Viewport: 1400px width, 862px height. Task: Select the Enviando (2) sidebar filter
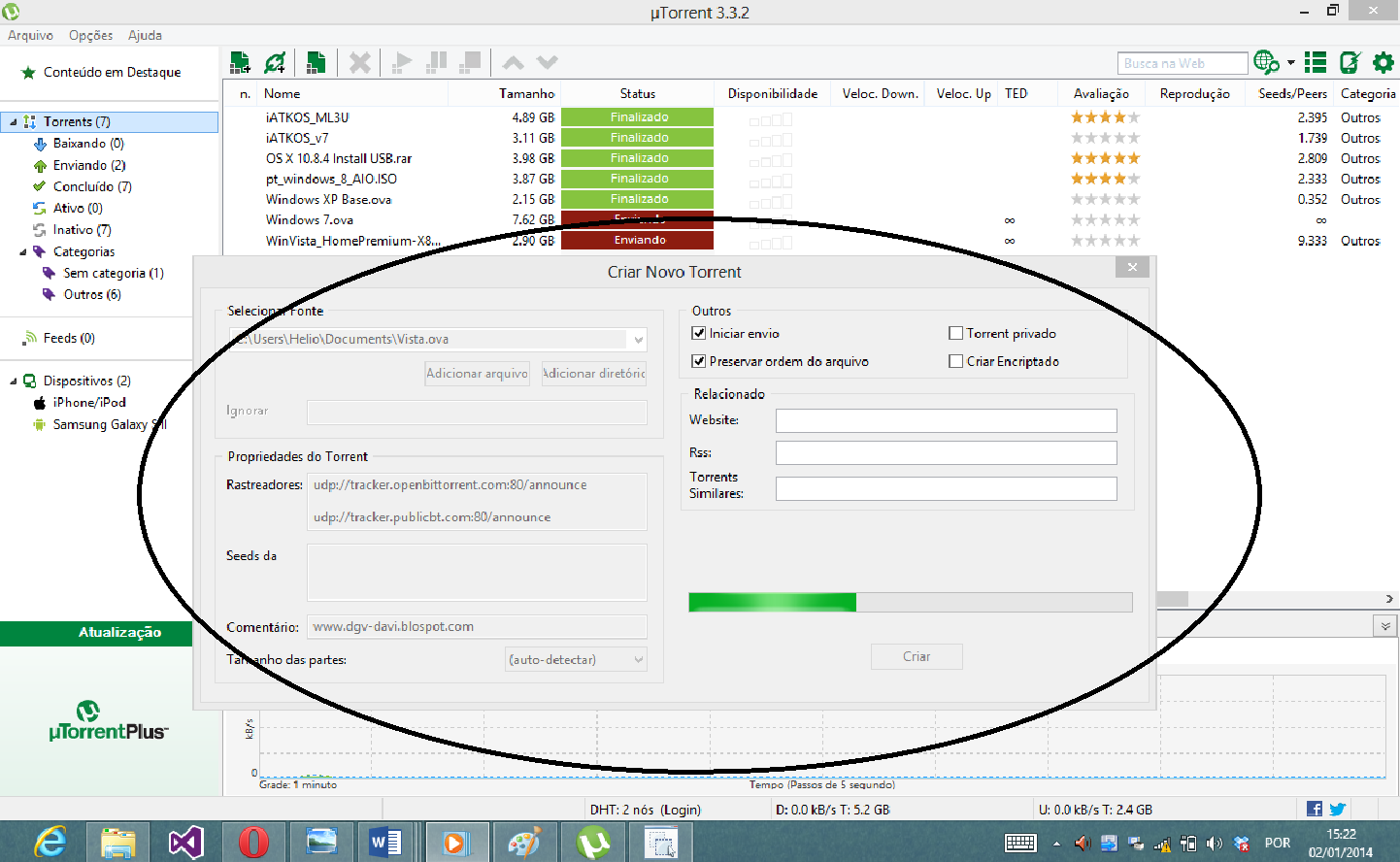point(89,166)
